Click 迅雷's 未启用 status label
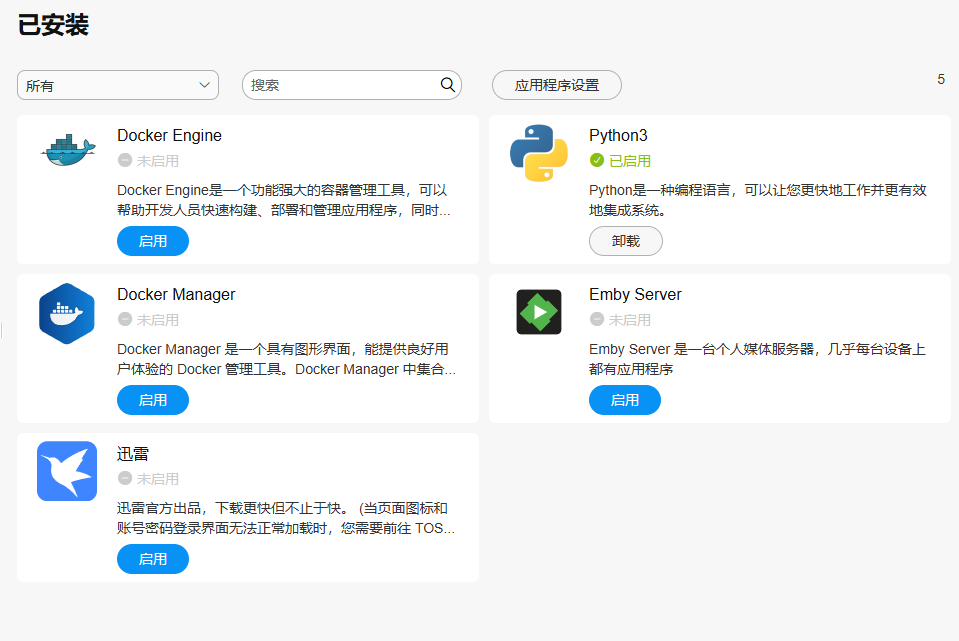Screen dimensions: 959x641 click(158, 479)
